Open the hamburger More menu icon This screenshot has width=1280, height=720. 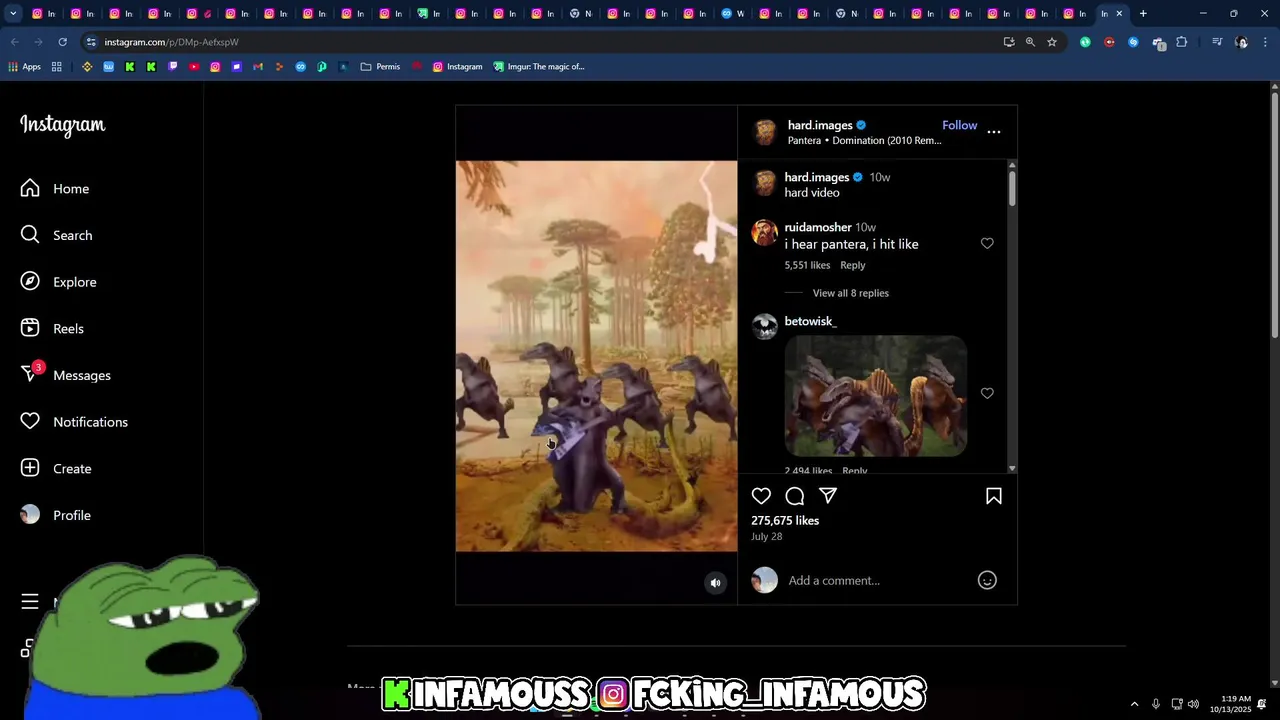click(30, 601)
